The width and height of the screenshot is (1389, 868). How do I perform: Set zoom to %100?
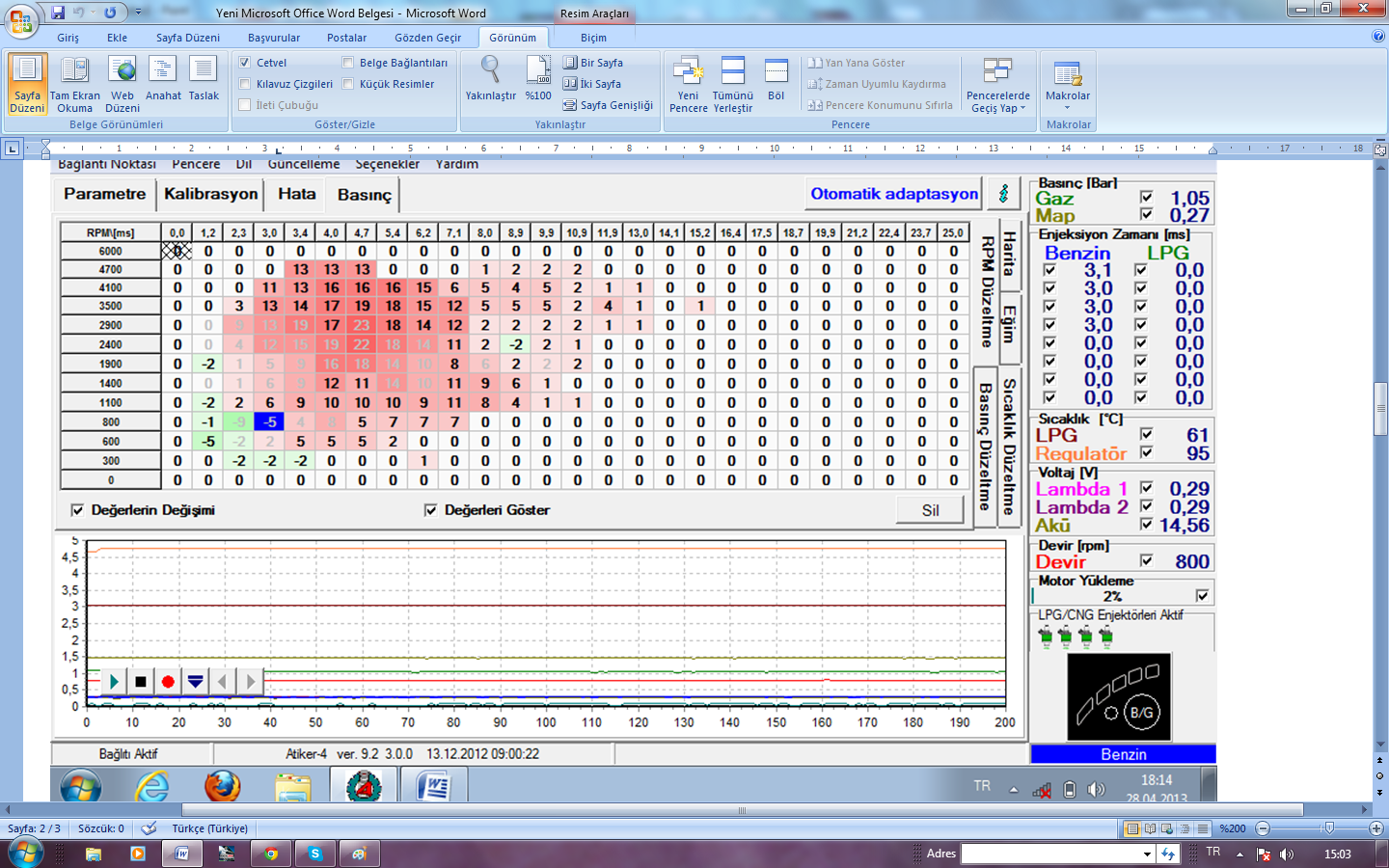pyautogui.click(x=538, y=79)
